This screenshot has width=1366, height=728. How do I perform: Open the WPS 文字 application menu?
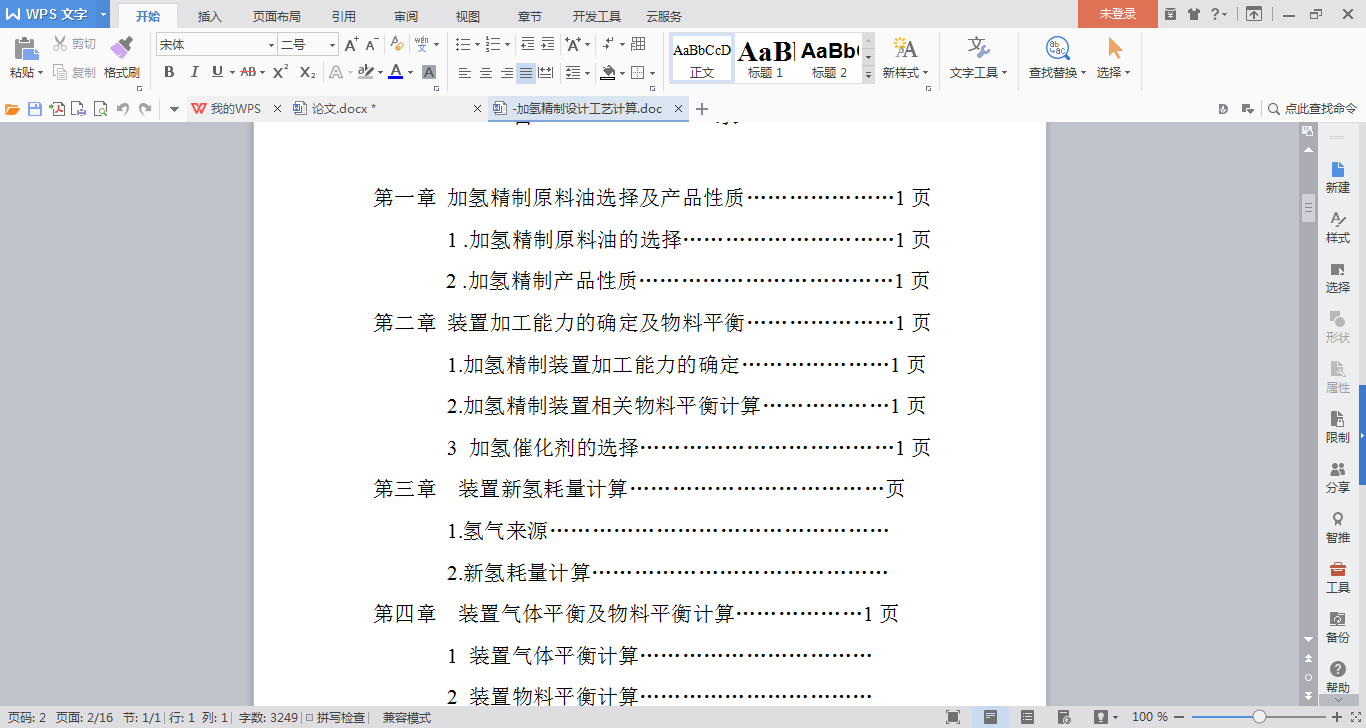(x=54, y=14)
